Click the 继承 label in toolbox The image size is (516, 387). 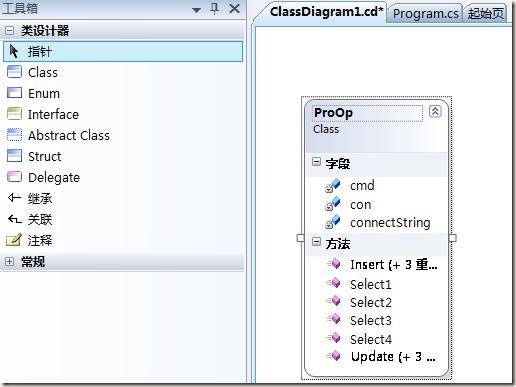point(40,198)
